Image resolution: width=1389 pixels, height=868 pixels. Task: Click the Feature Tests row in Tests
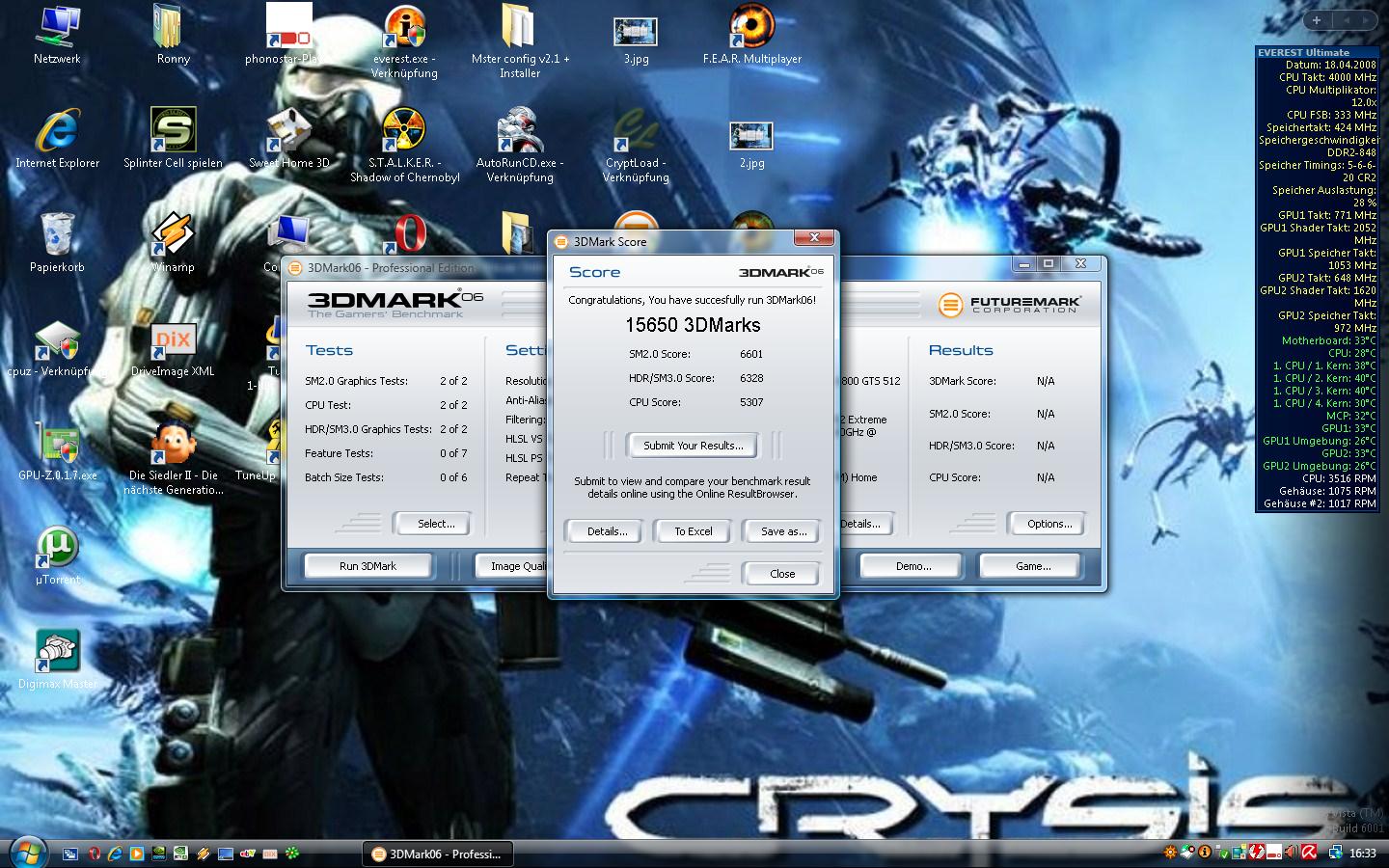point(386,453)
